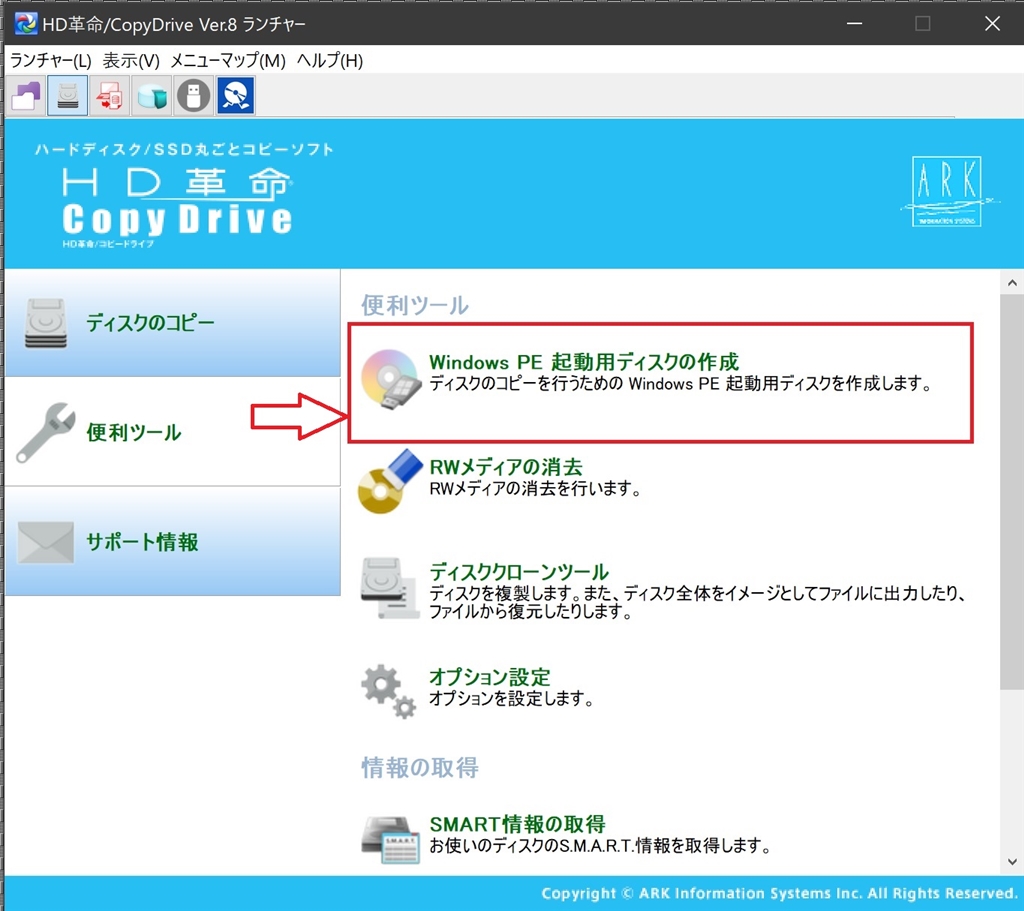1024x911 pixels.
Task: Open the 表示(V) menu
Action: [131, 61]
